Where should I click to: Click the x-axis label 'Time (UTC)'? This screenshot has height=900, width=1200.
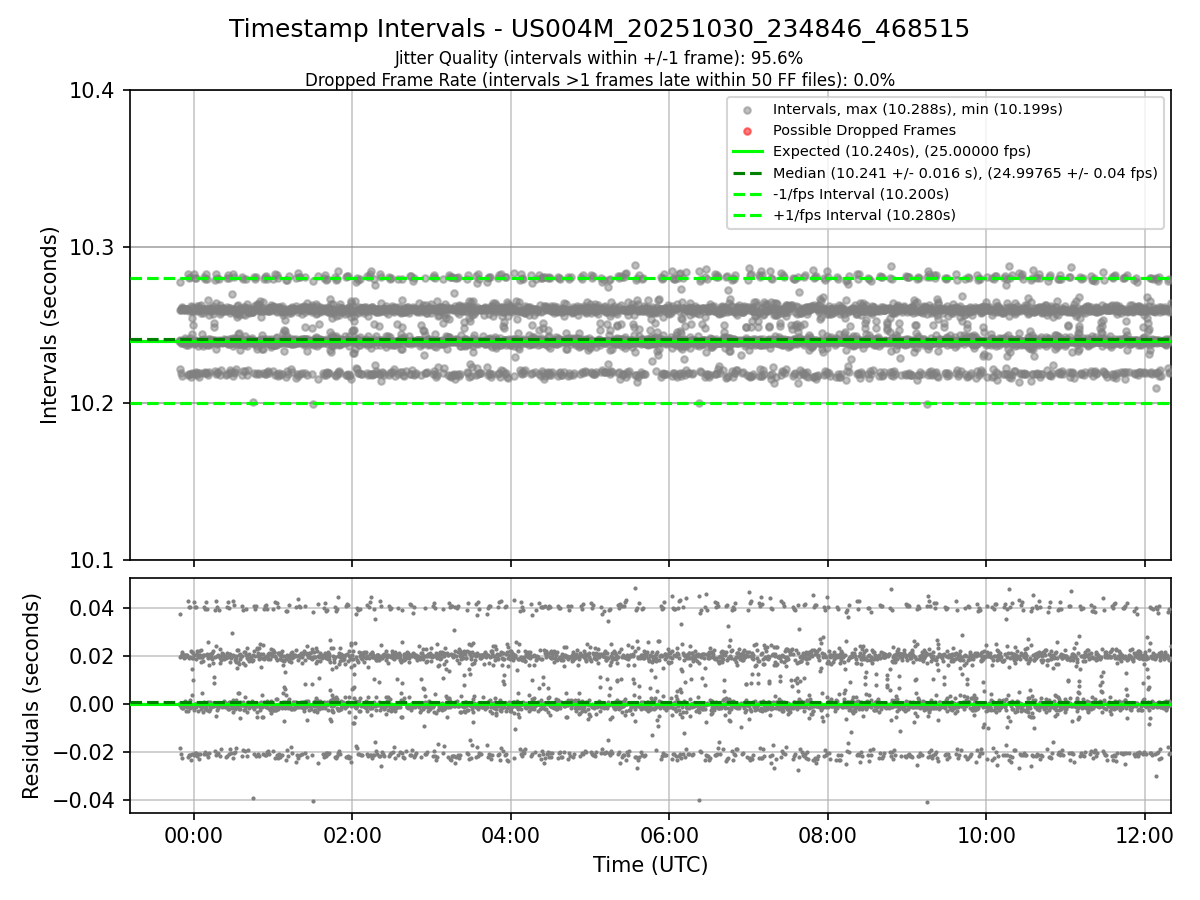[x=650, y=865]
